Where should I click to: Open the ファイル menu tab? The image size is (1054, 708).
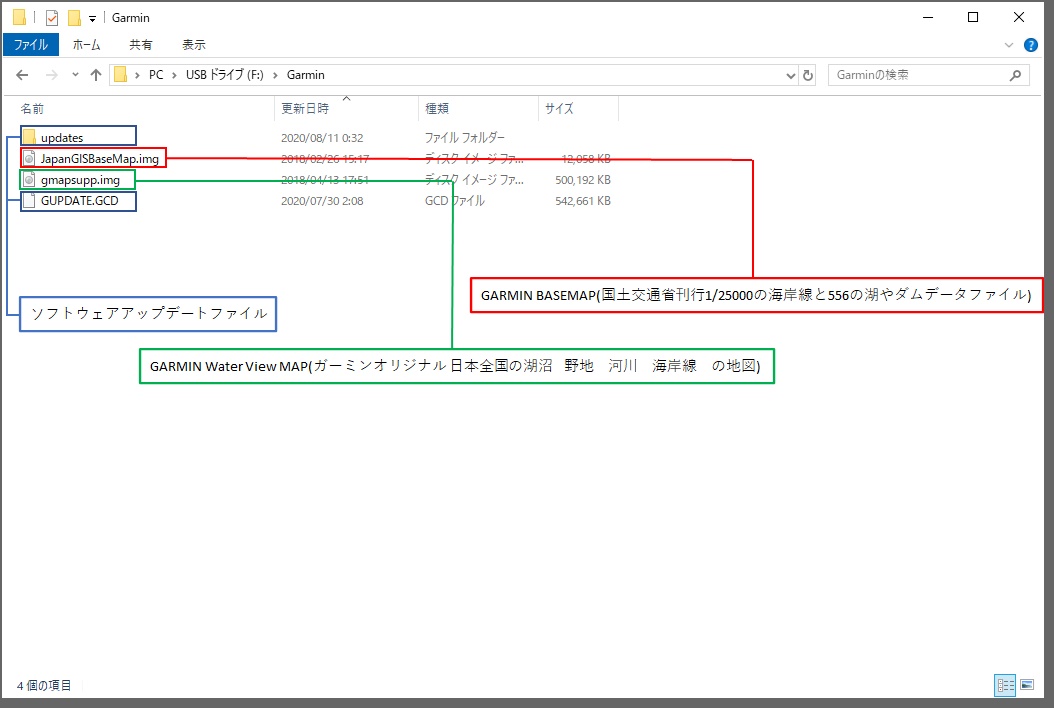coord(31,45)
